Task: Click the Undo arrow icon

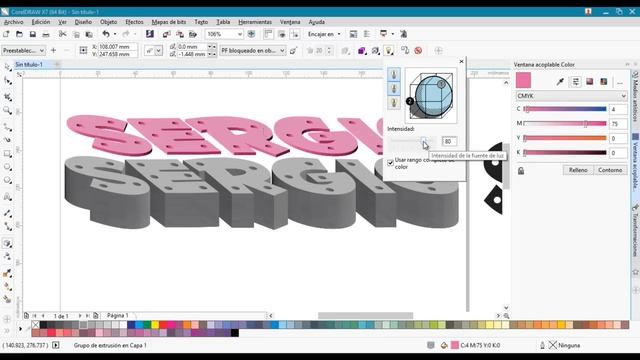Action: point(106,34)
